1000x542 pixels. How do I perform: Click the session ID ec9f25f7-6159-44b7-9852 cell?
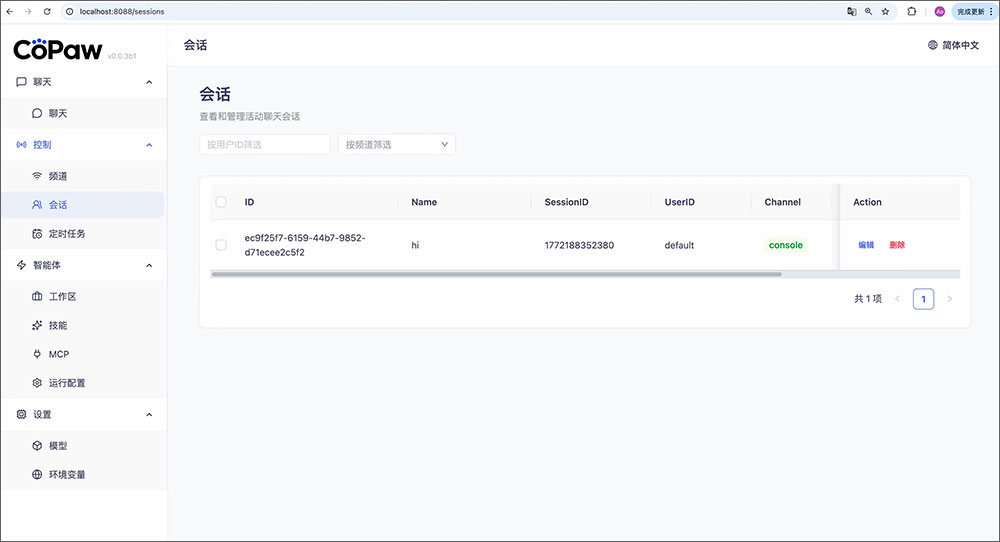[305, 245]
